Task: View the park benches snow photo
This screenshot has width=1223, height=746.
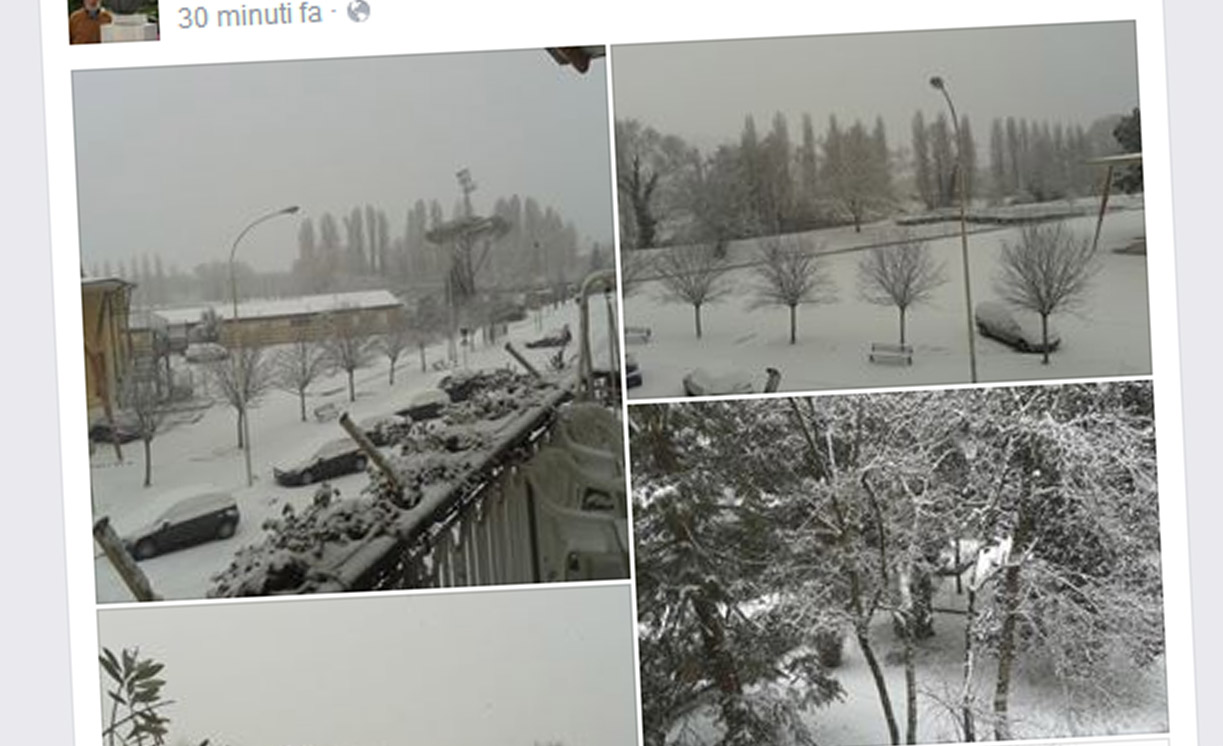Action: click(x=880, y=208)
